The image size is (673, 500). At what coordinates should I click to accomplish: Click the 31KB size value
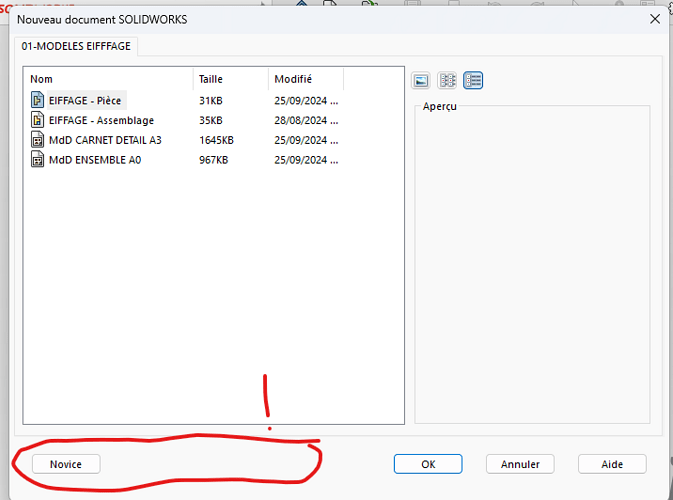click(x=211, y=100)
